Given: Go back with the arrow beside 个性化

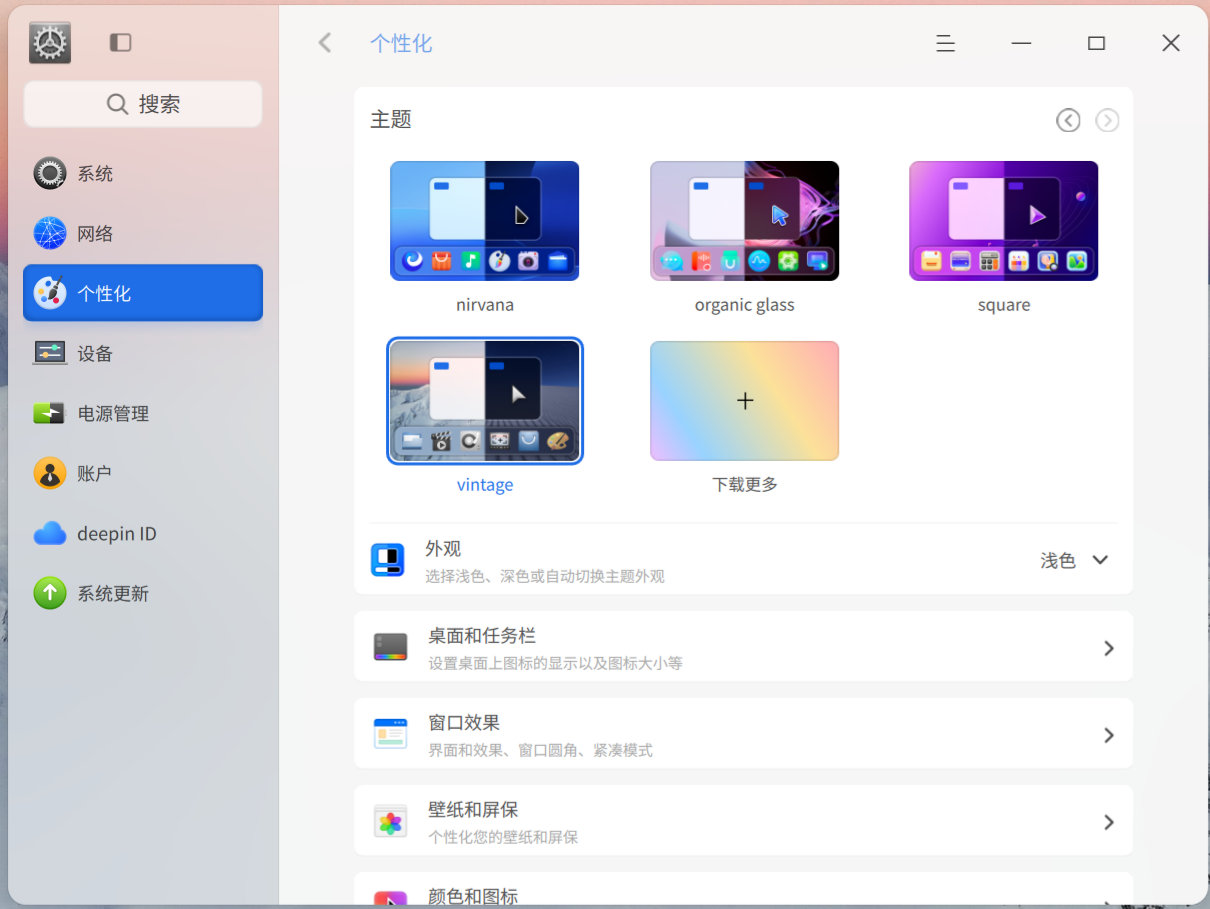Looking at the screenshot, I should 324,42.
